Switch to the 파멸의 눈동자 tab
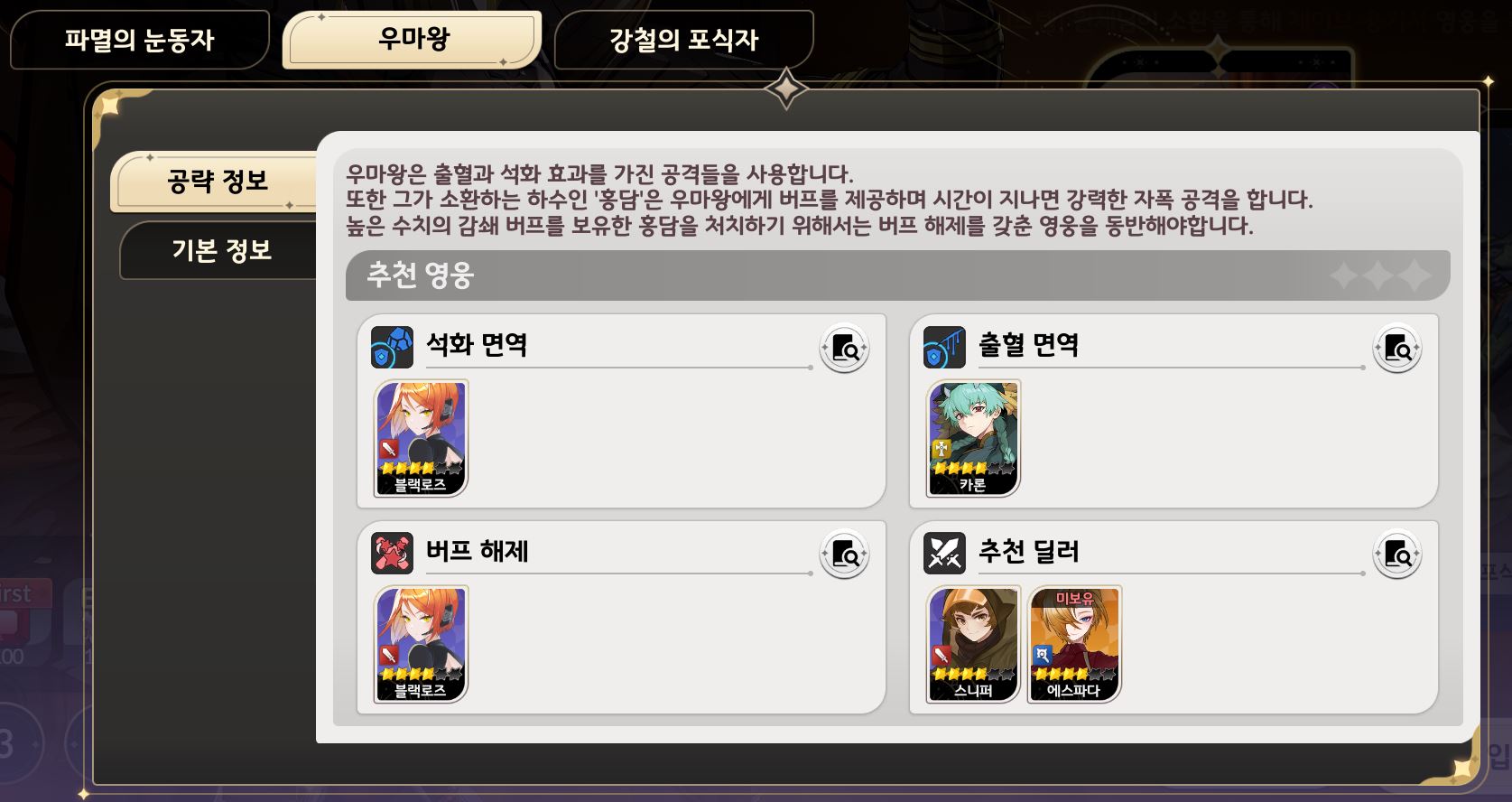 point(140,40)
